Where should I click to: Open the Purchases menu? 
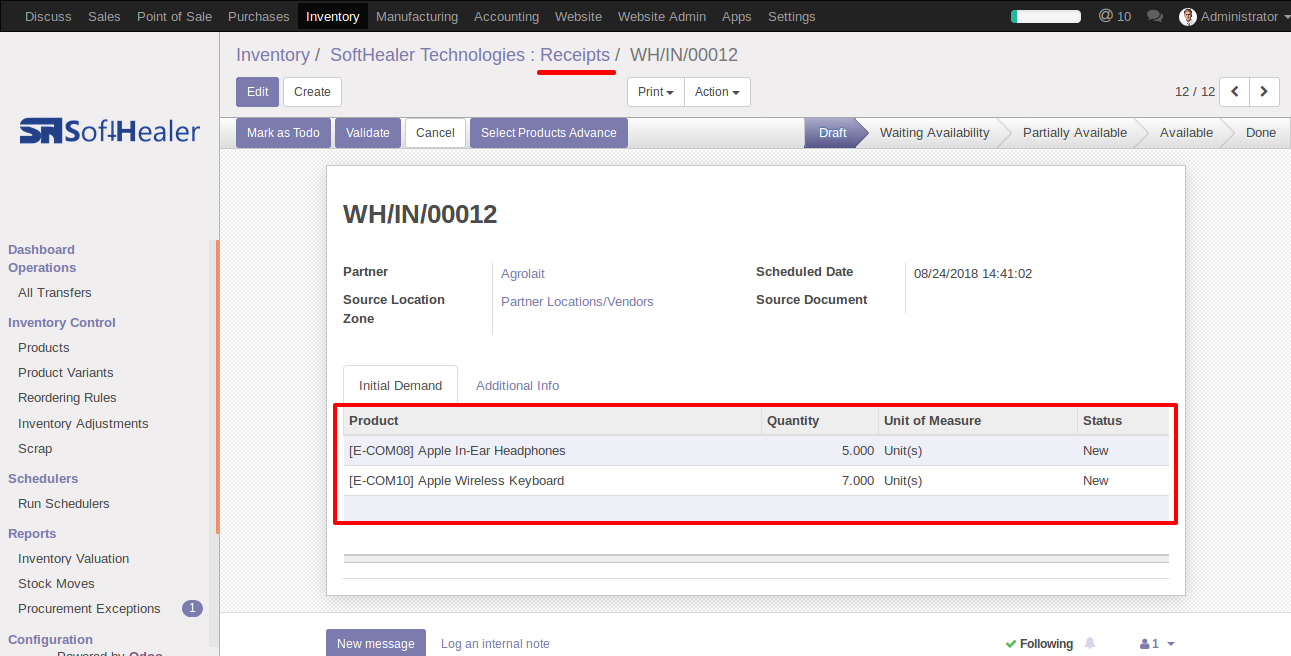pyautogui.click(x=259, y=16)
